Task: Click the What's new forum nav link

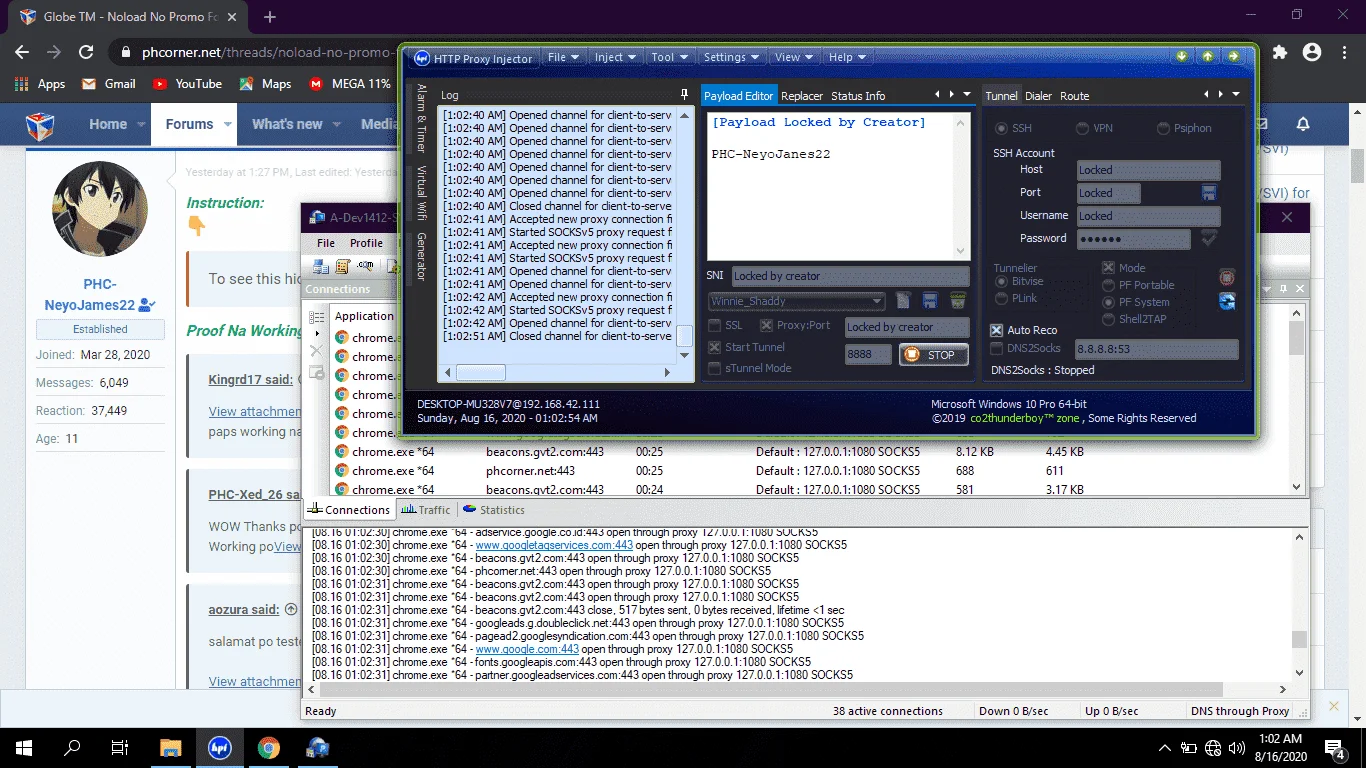Action: coord(287,124)
